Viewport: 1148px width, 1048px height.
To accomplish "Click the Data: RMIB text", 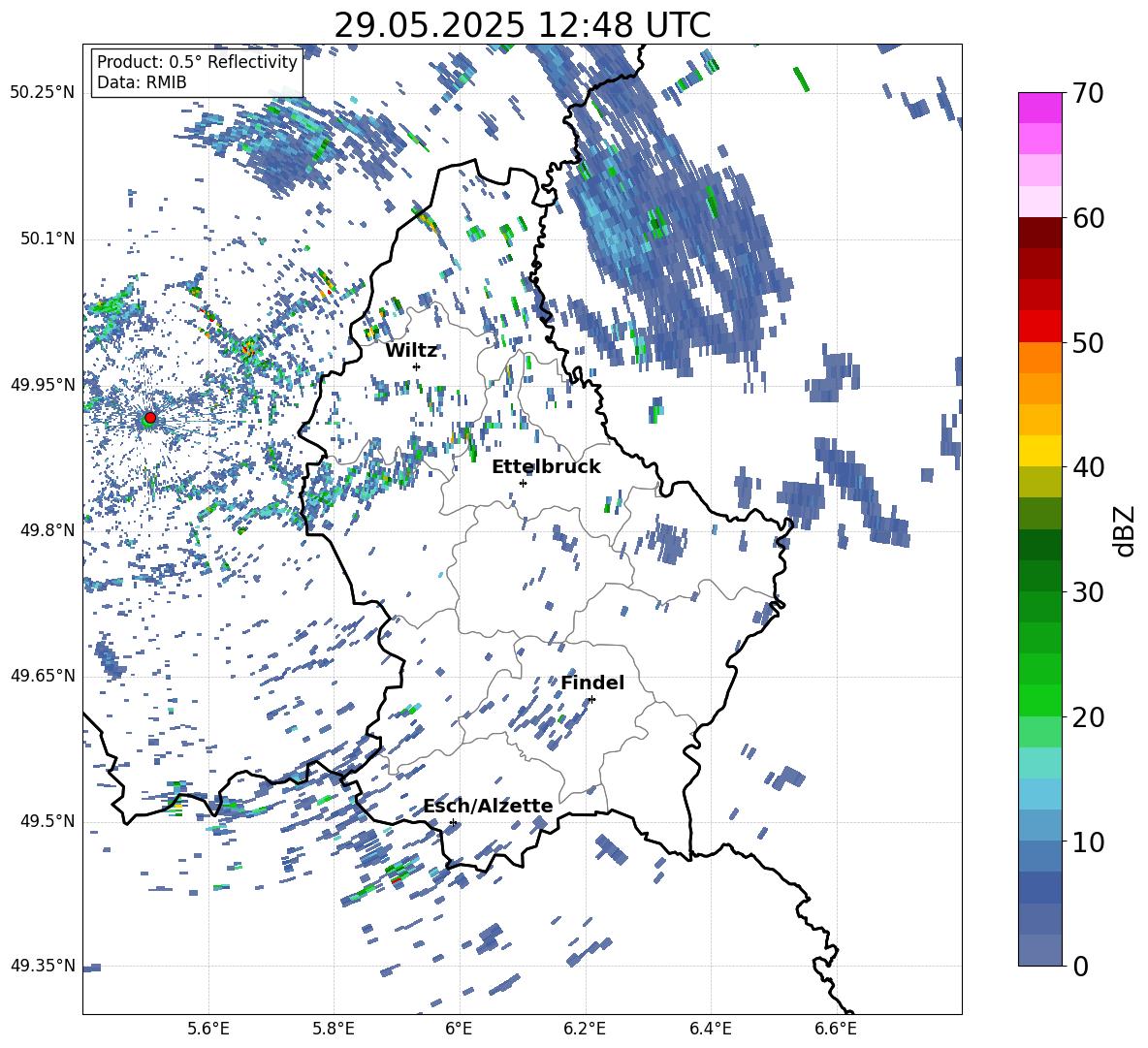I will [x=142, y=82].
